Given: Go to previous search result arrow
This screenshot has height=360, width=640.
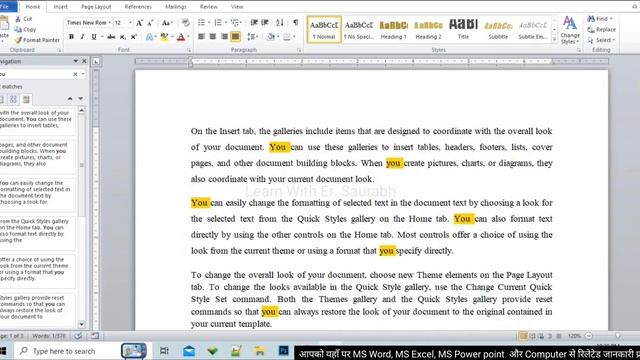Looking at the screenshot, I should (x=70, y=99).
